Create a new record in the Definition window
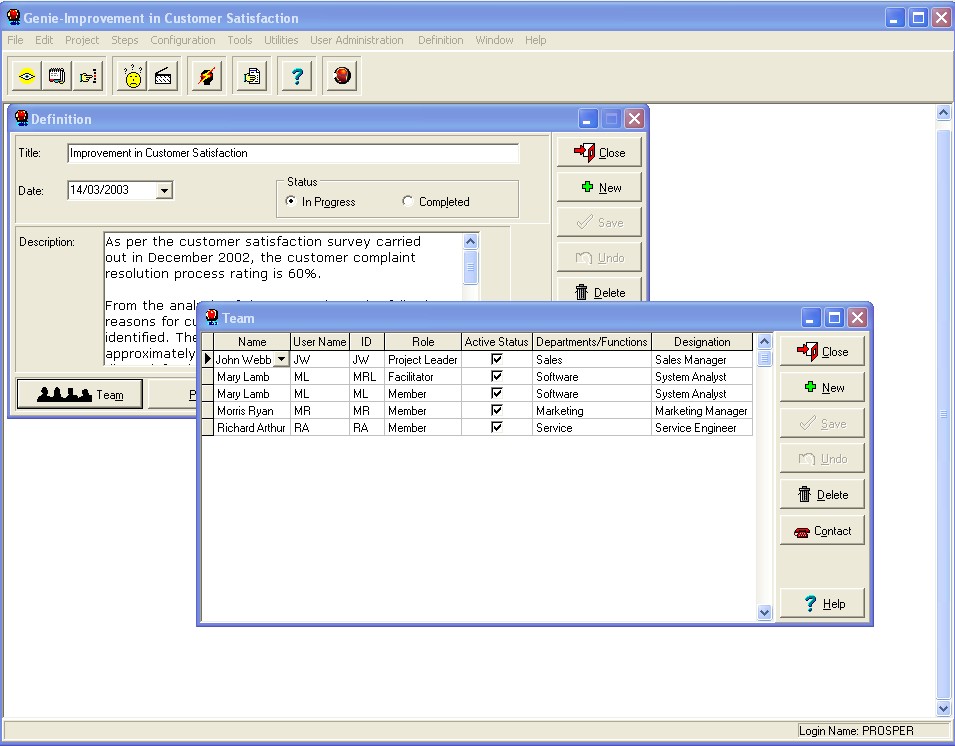The image size is (955, 746). [599, 188]
